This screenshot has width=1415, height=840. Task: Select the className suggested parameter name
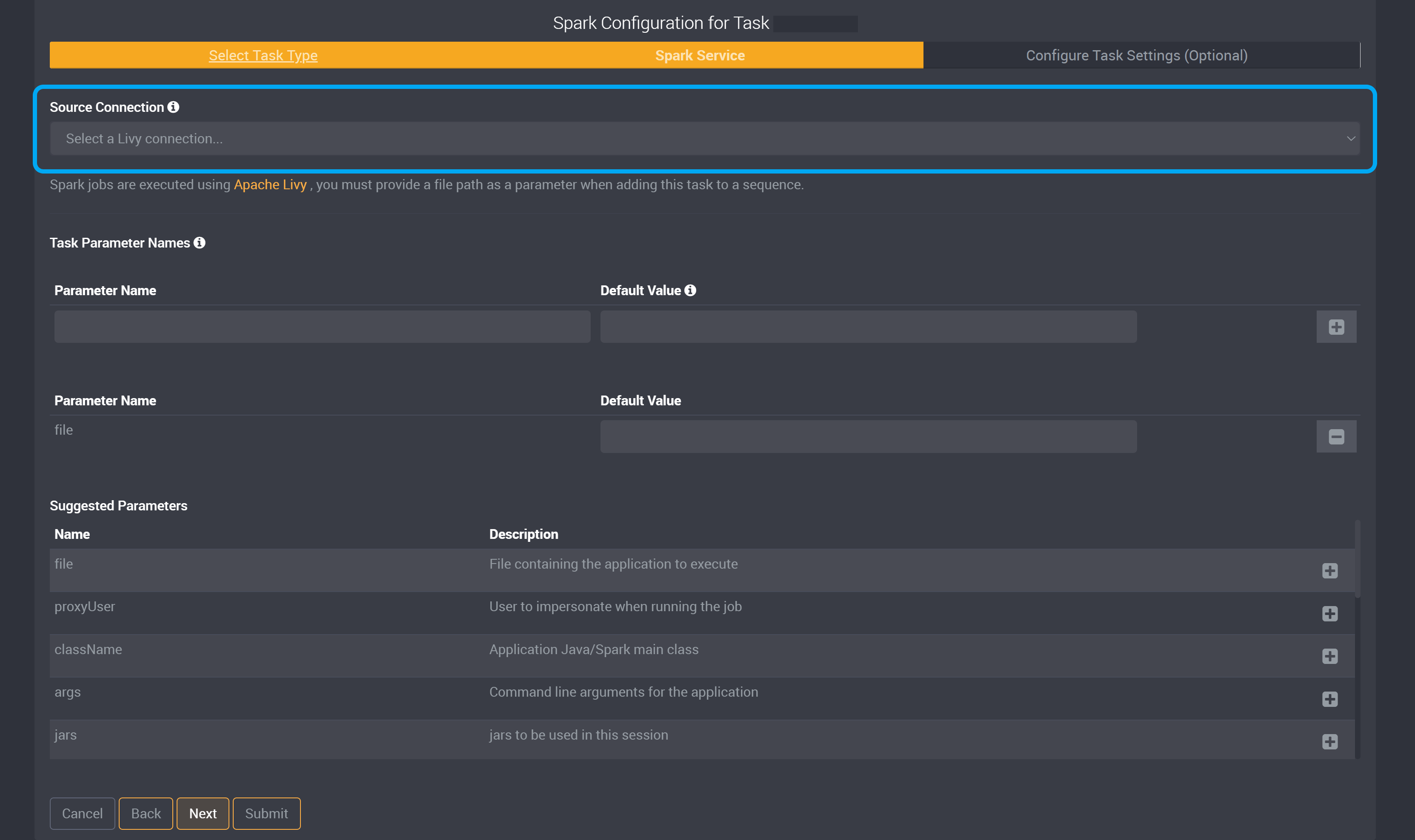(88, 649)
